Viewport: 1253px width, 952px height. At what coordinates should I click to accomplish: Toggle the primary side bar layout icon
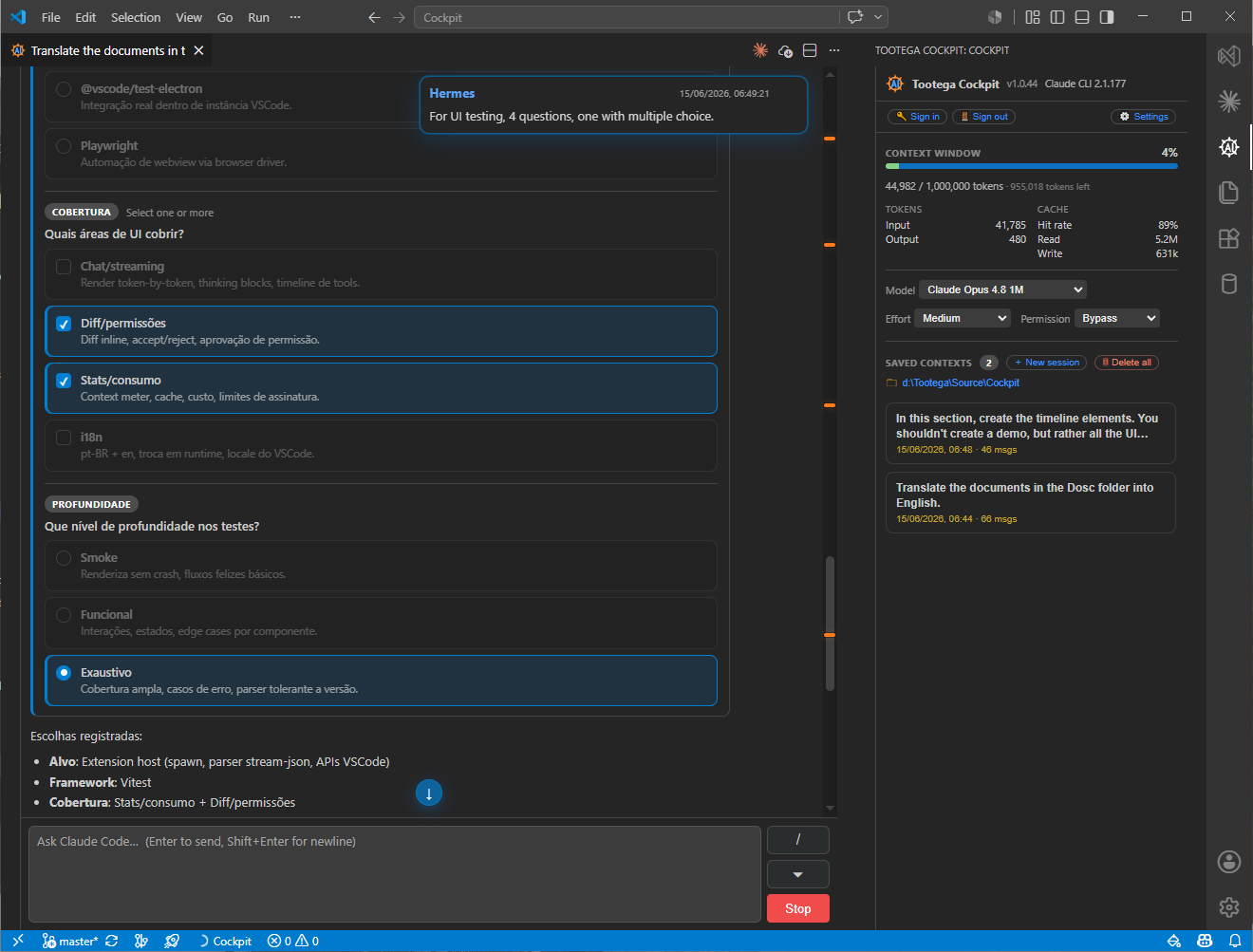point(1057,17)
